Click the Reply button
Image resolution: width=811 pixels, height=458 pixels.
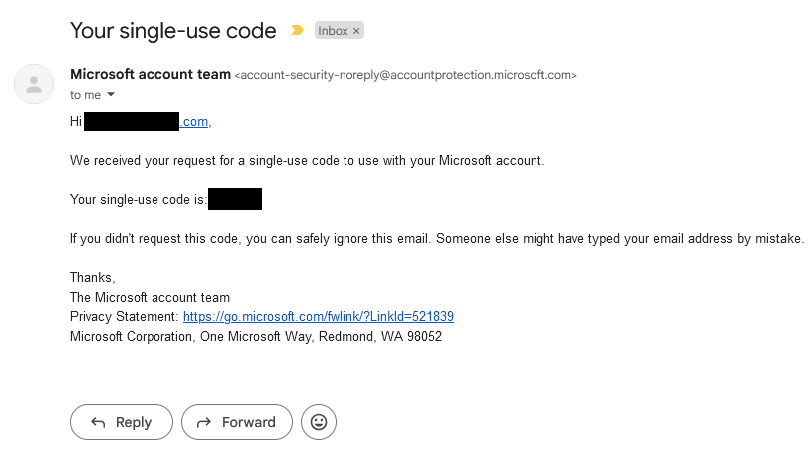pyautogui.click(x=121, y=422)
